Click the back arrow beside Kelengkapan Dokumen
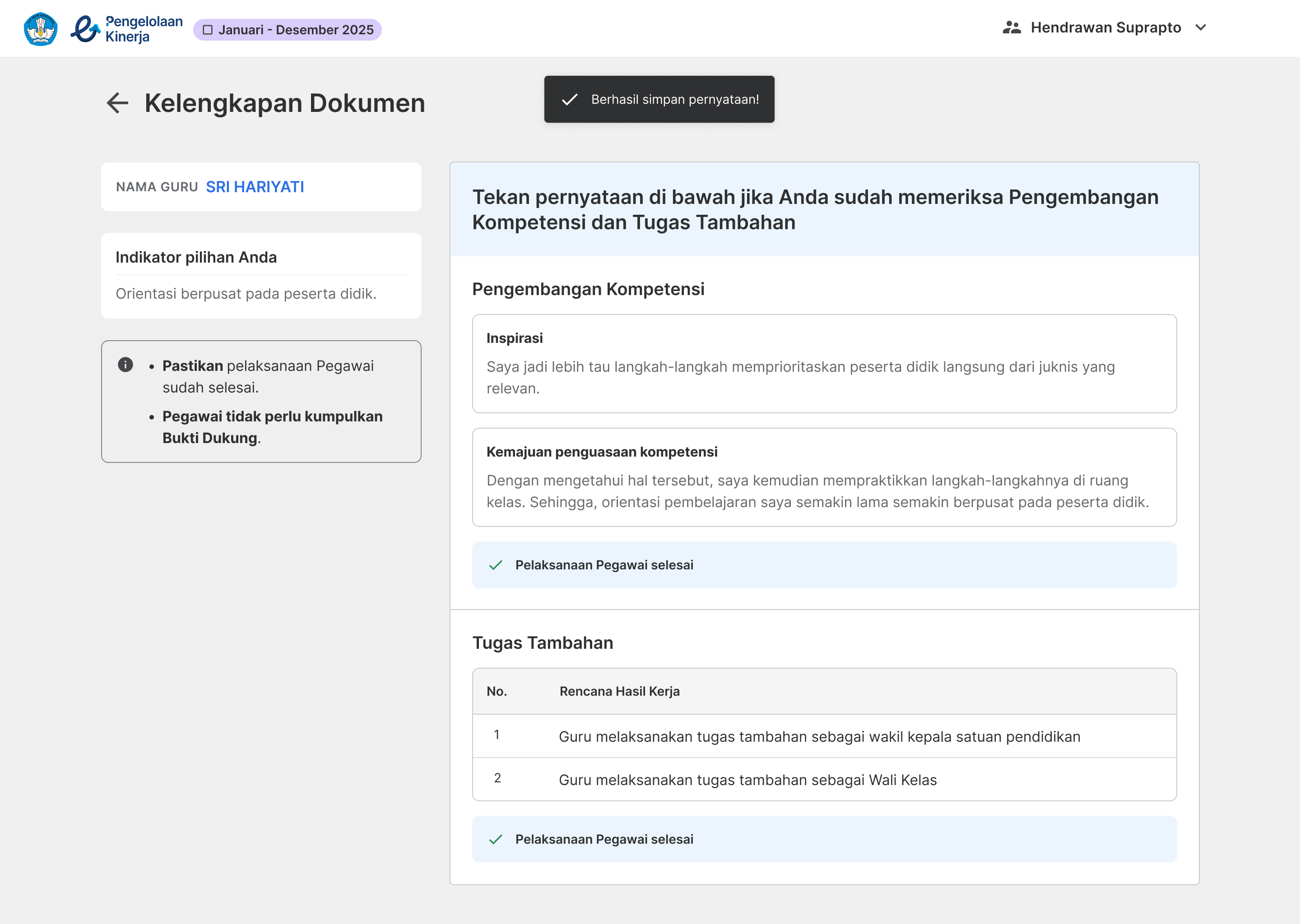This screenshot has width=1300, height=924. coord(118,103)
